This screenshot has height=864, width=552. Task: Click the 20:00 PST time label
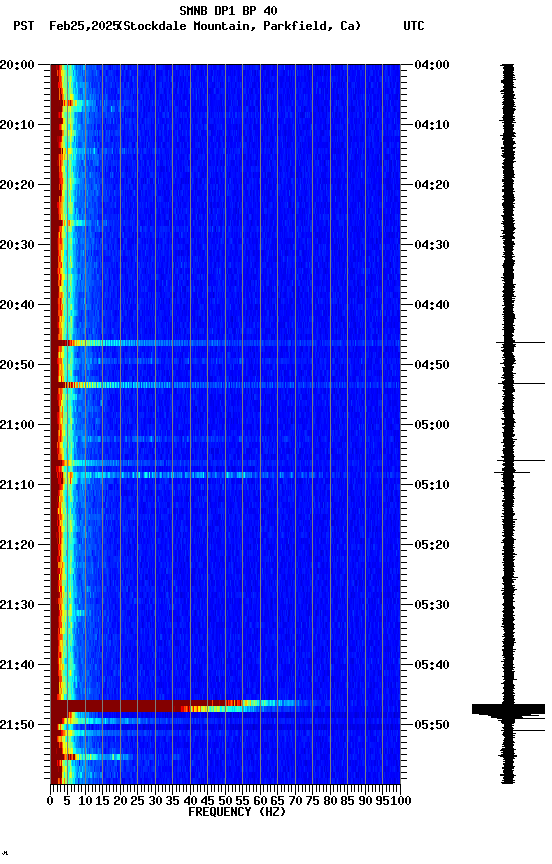click(17, 65)
